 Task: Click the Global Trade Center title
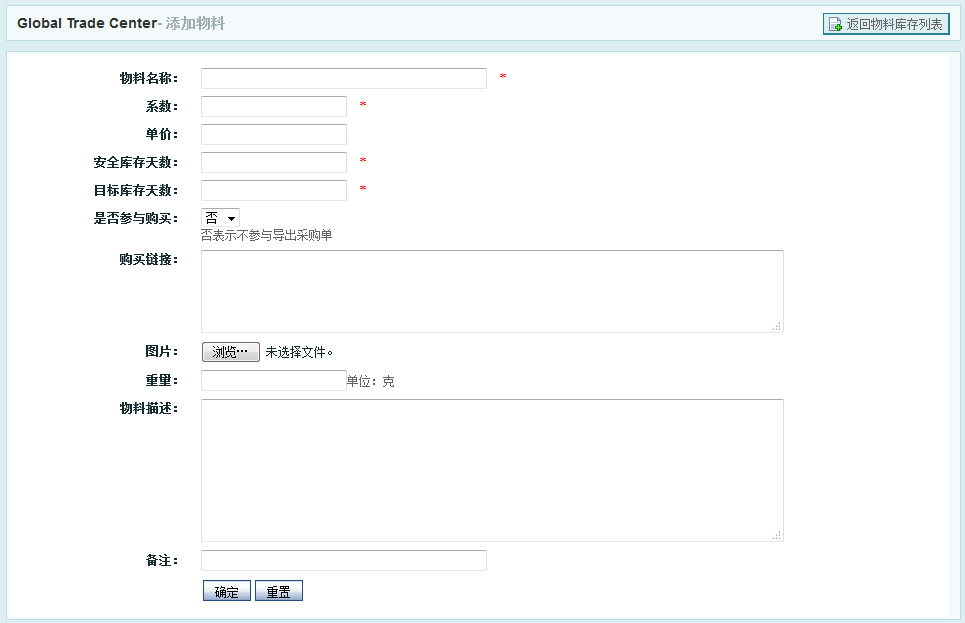click(x=87, y=23)
